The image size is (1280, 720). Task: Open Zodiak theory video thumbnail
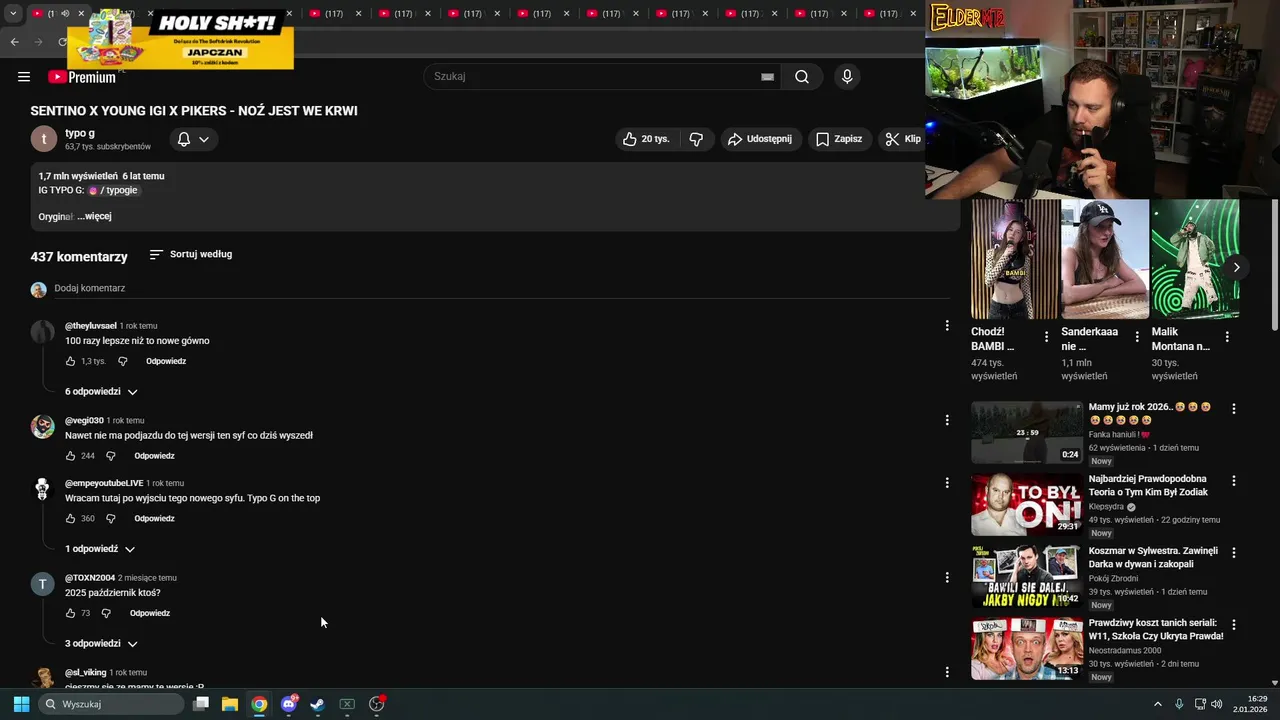tap(1027, 505)
